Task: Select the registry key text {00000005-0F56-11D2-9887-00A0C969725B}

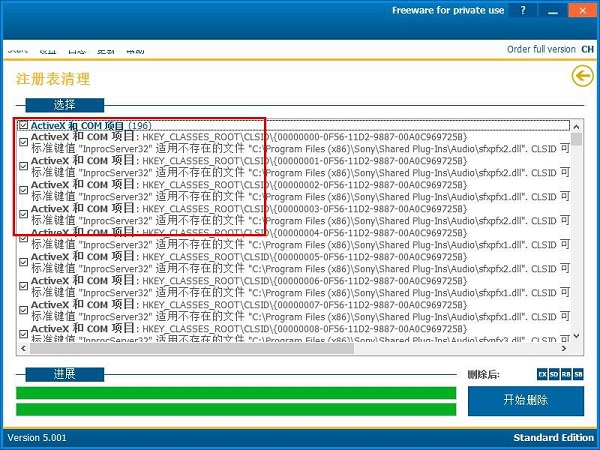Action: [x=371, y=257]
